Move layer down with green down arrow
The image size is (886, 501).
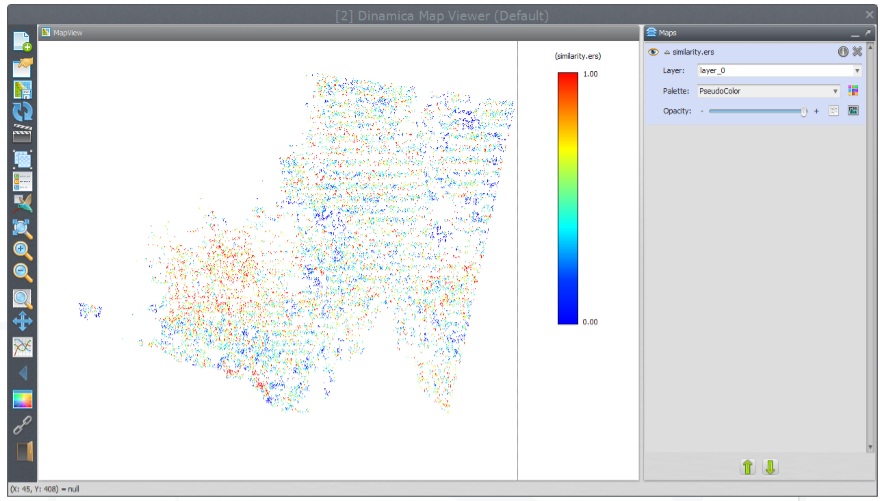(770, 466)
